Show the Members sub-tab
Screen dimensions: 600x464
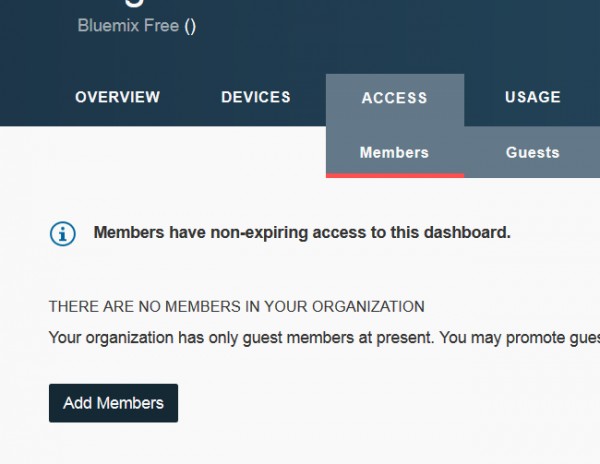point(395,153)
